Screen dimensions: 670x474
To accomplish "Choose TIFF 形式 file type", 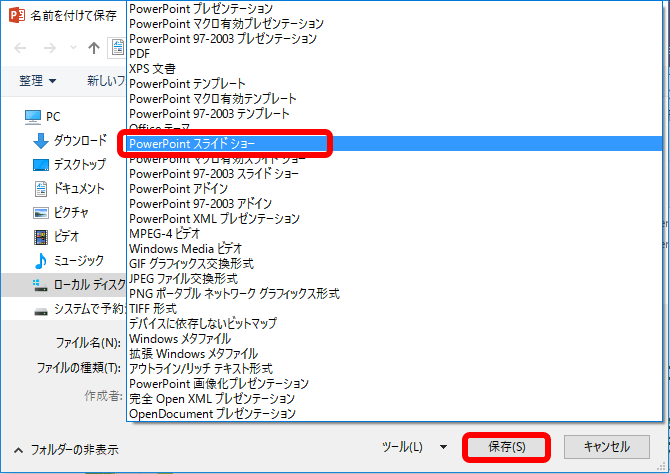I will [394, 309].
